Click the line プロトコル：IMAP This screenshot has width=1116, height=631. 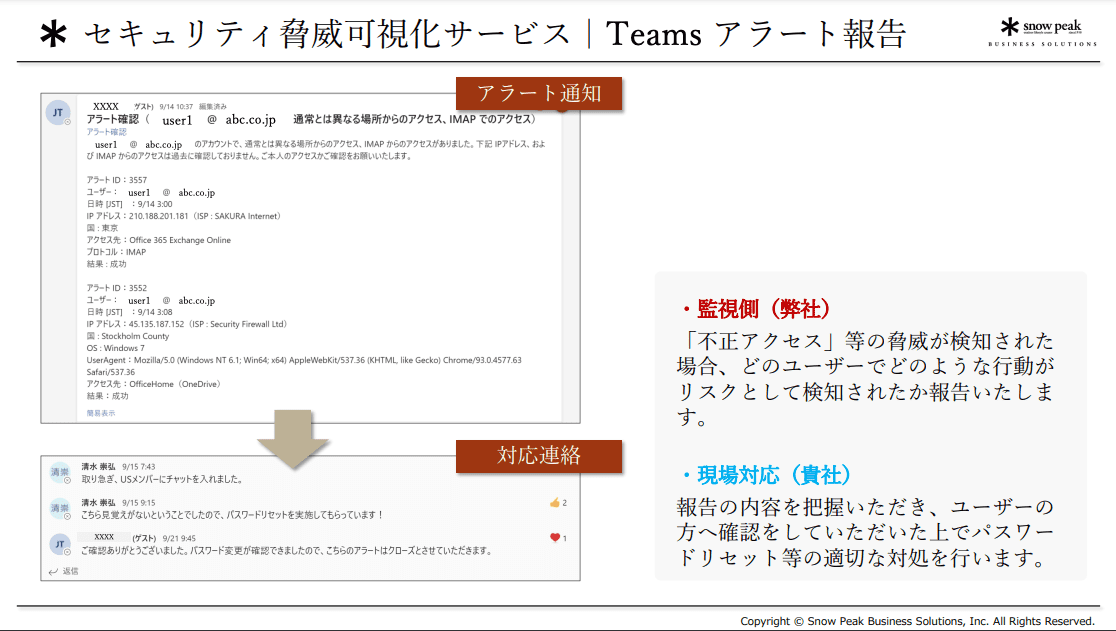tap(116, 252)
